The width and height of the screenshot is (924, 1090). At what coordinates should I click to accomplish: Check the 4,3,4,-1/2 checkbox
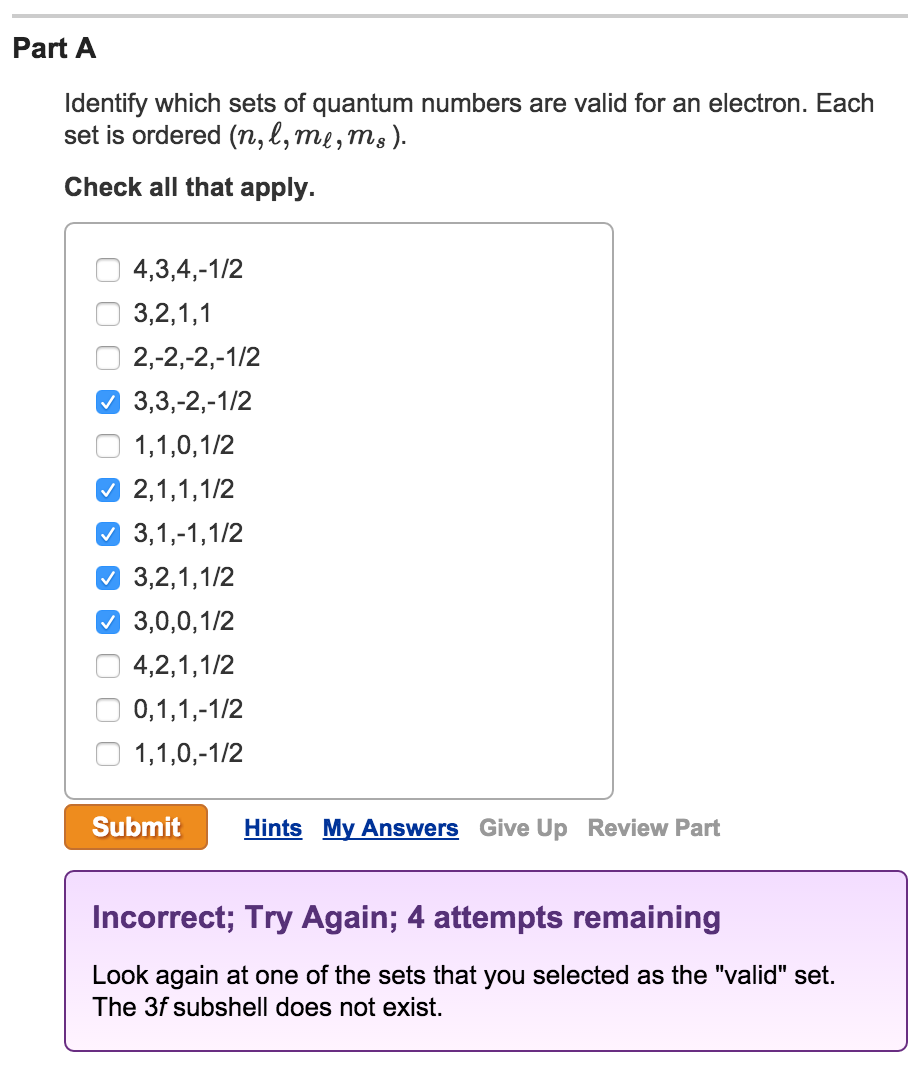click(107, 270)
